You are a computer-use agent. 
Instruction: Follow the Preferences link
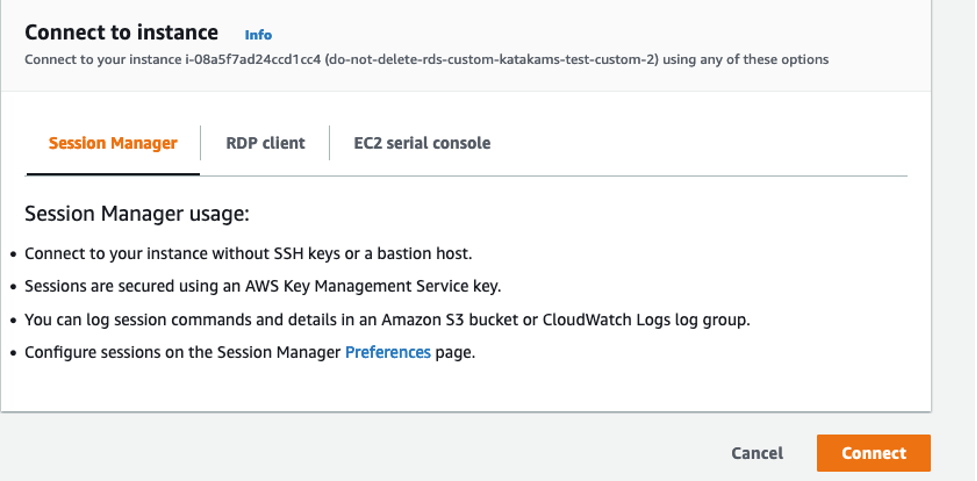click(x=388, y=352)
